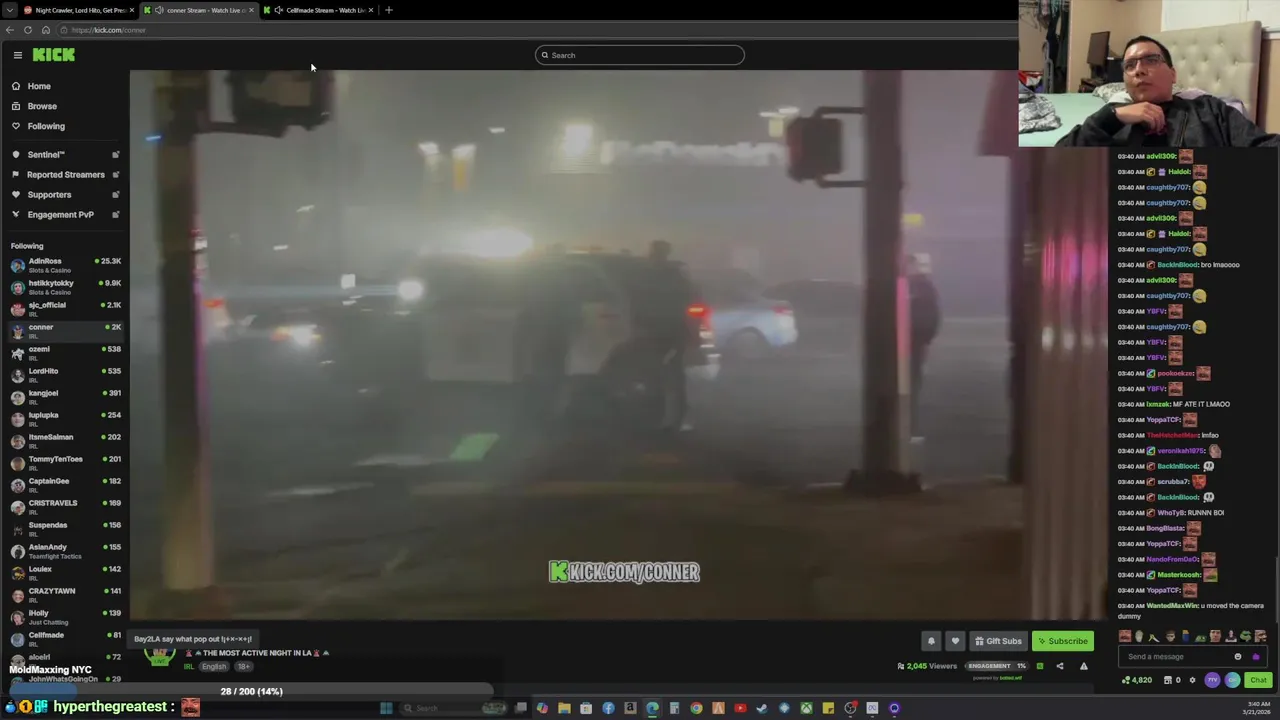Toggle pin icon beside Sentinel
1280x720 pixels.
coord(116,155)
